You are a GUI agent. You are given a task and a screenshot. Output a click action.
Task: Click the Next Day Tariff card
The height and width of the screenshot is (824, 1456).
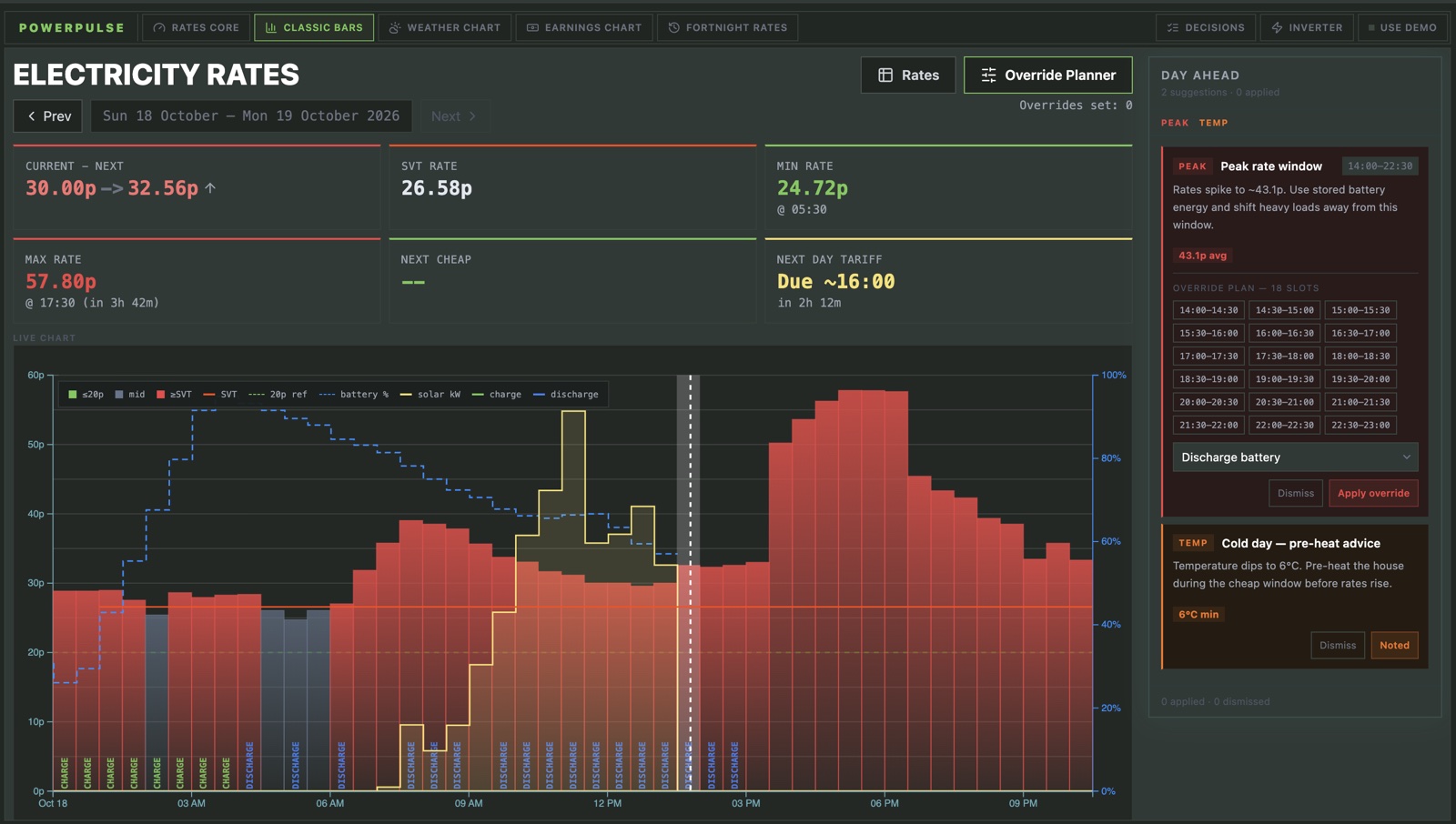[948, 280]
